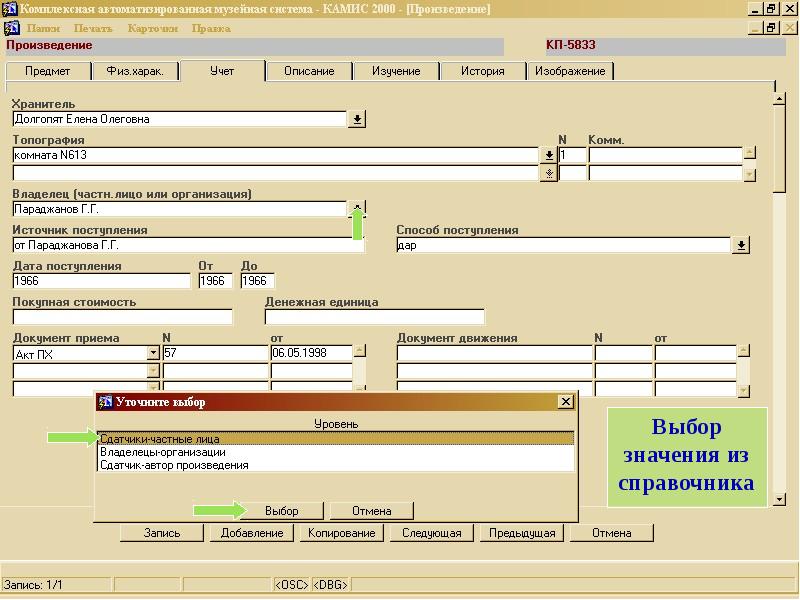Close the Уточните выбор dialog

[x=566, y=402]
